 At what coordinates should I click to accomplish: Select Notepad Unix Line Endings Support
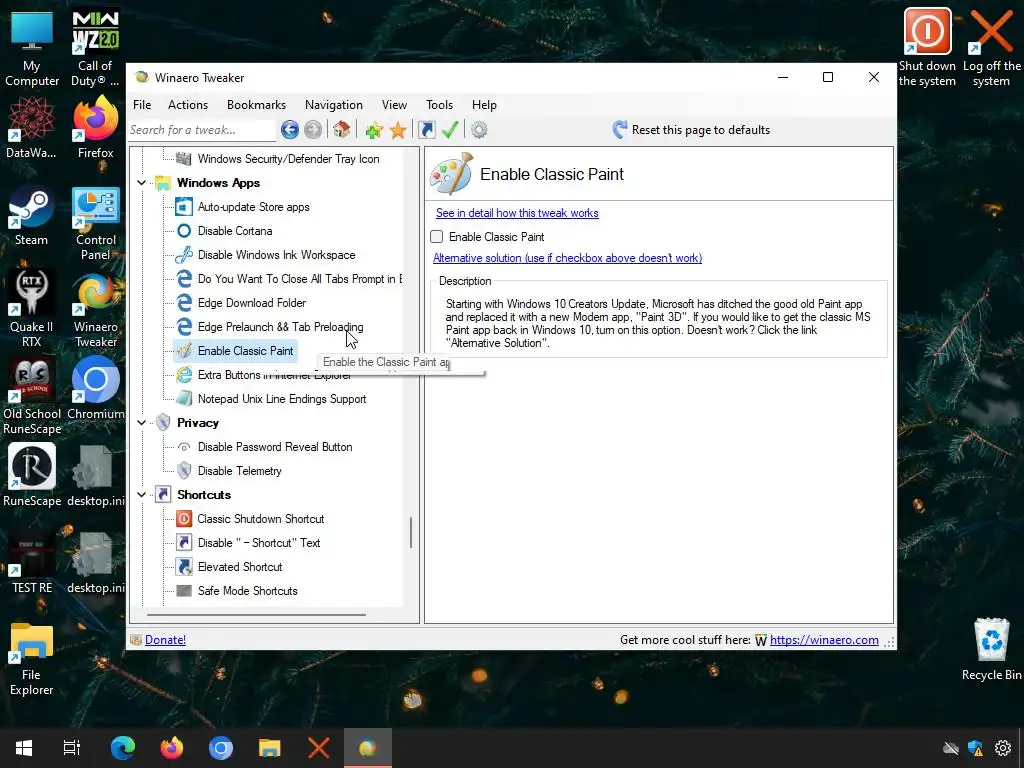pos(281,399)
